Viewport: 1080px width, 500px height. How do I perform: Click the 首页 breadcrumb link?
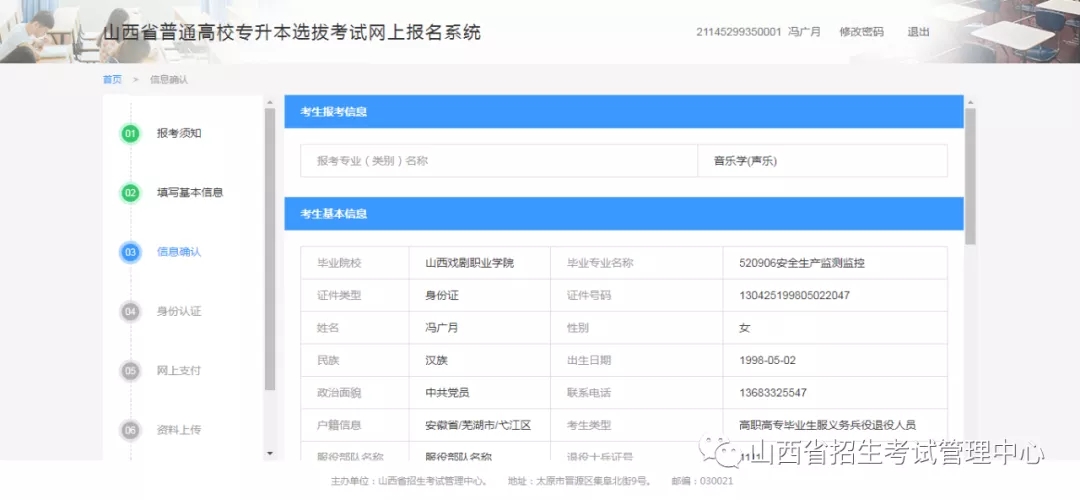pyautogui.click(x=112, y=80)
